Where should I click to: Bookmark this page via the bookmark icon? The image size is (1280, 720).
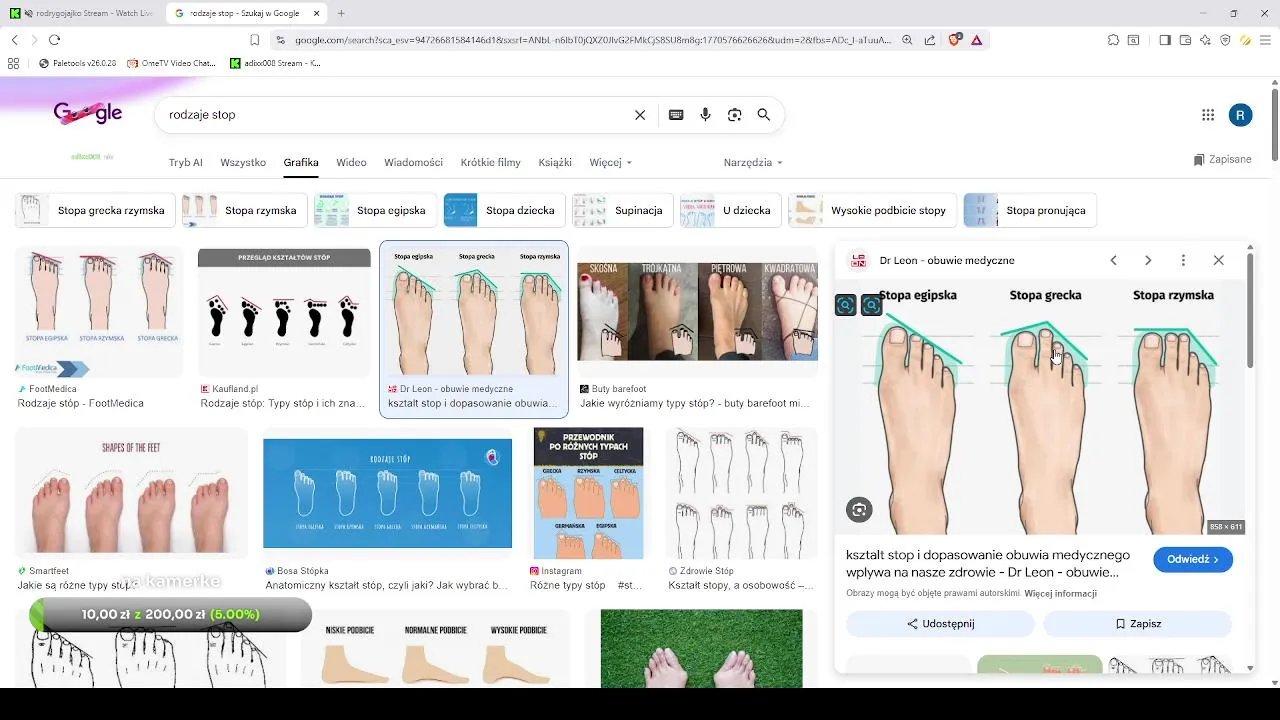click(x=255, y=40)
